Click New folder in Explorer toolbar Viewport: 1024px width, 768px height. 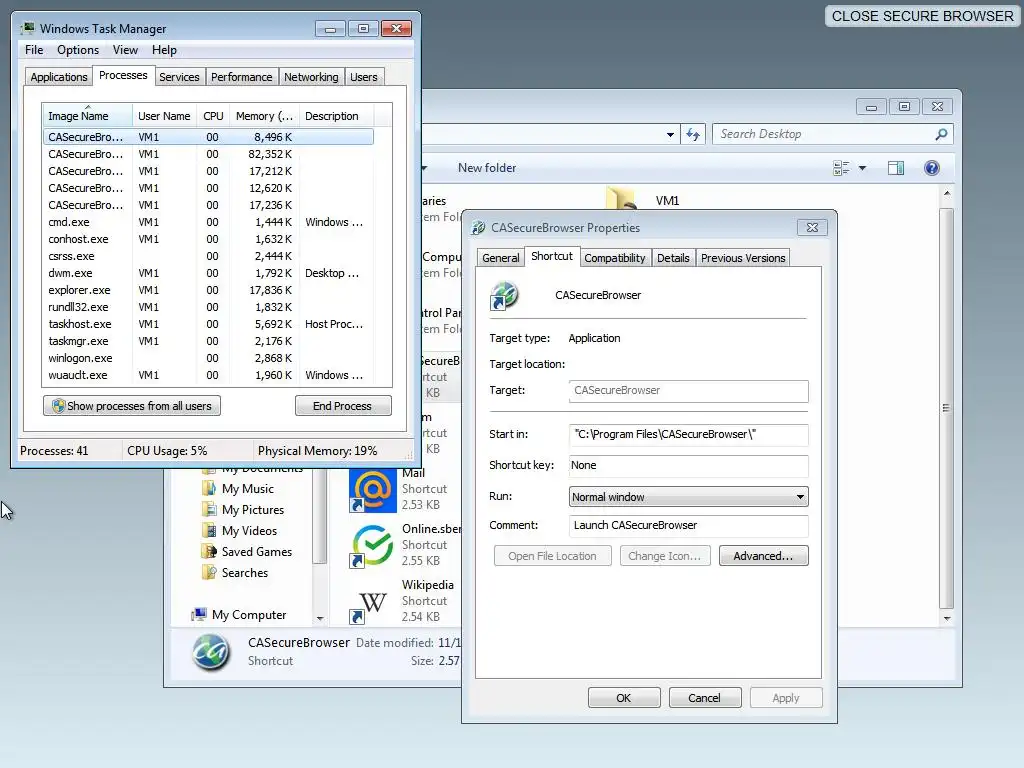coord(487,168)
